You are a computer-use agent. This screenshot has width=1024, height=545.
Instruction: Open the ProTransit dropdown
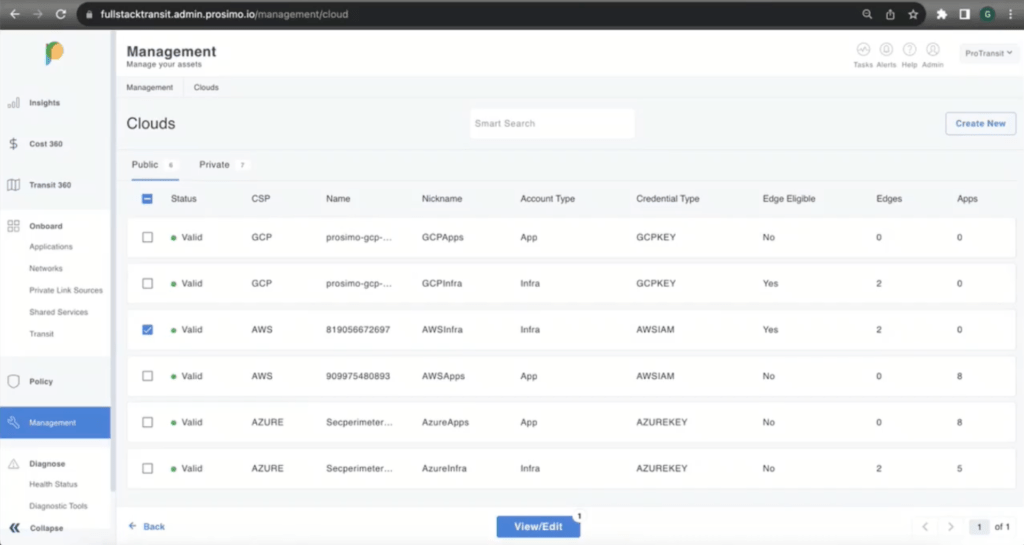pos(987,53)
